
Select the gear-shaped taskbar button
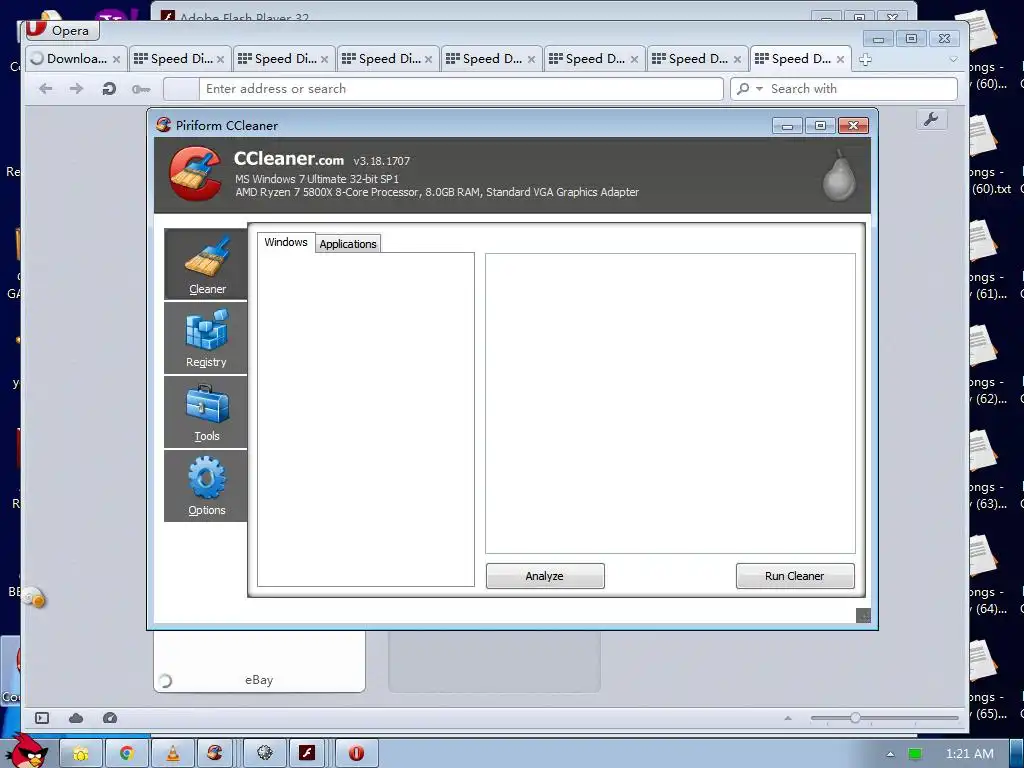tap(264, 753)
